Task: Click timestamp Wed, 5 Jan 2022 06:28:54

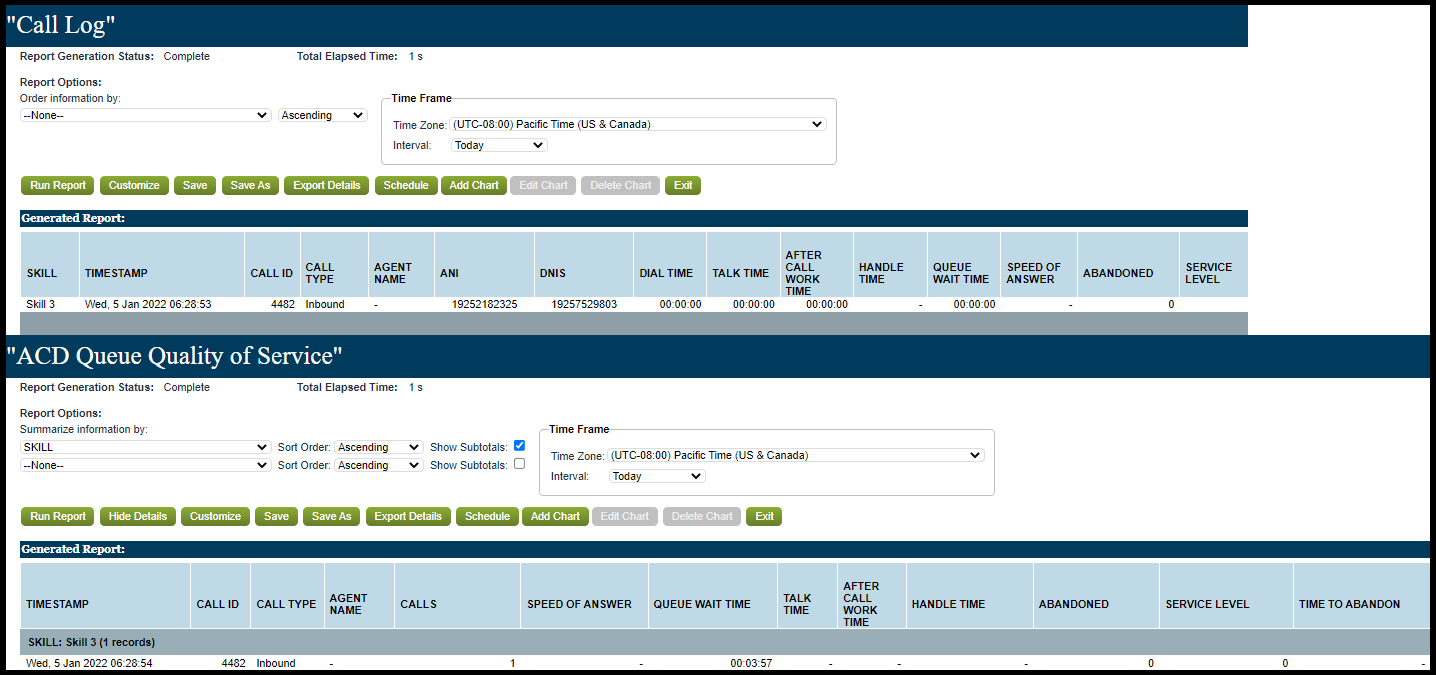Action: [x=90, y=663]
